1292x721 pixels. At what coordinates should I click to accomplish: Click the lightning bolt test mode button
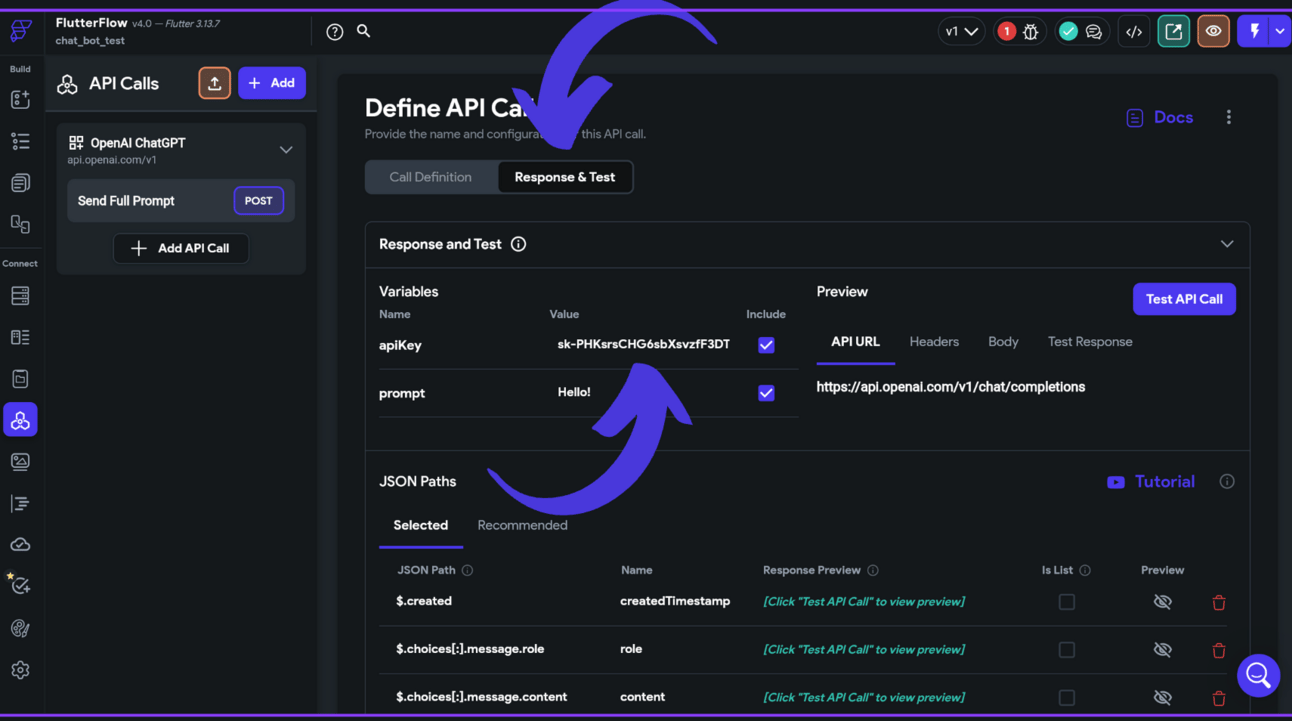tap(1254, 32)
